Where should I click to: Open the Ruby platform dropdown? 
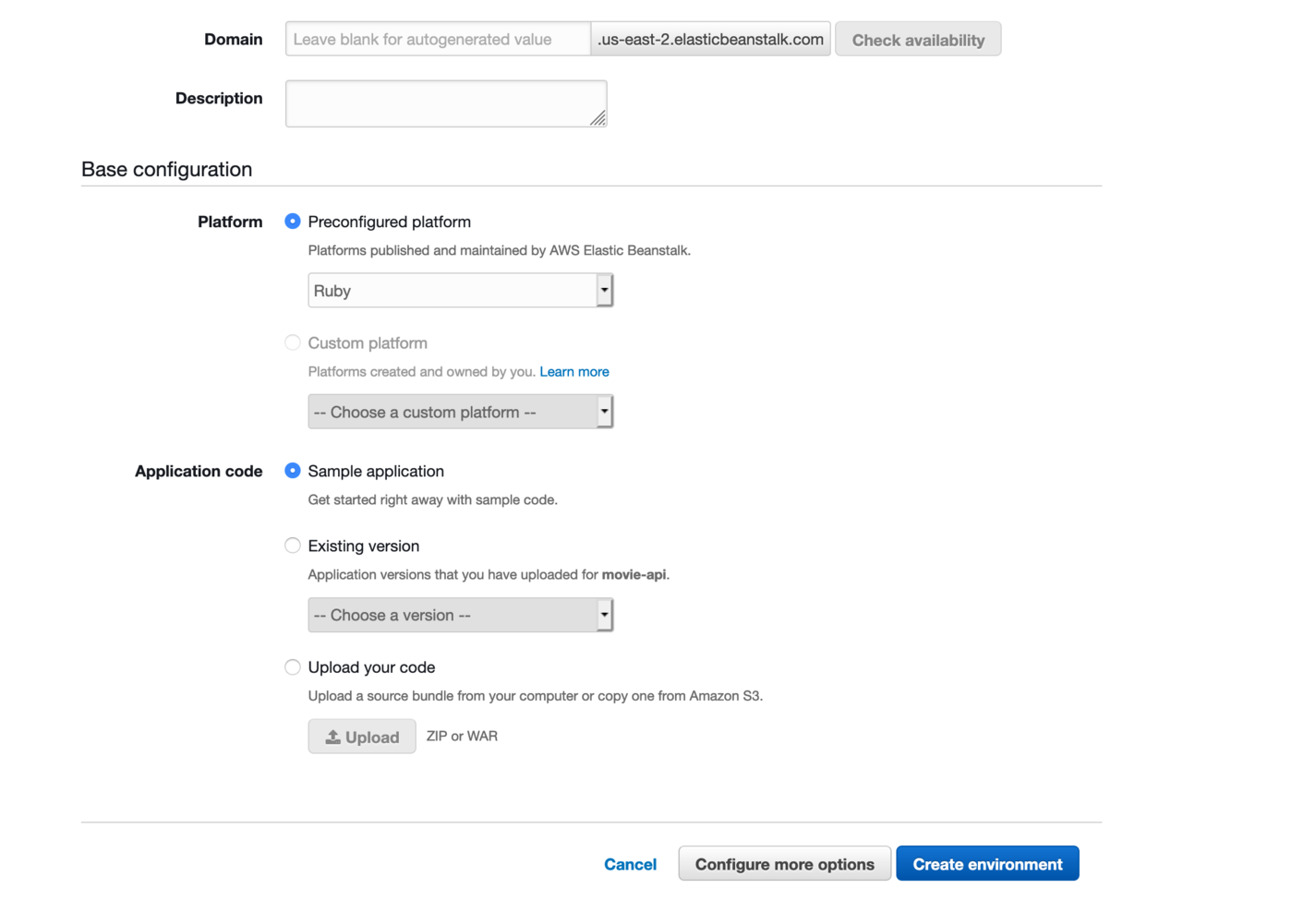[453, 291]
